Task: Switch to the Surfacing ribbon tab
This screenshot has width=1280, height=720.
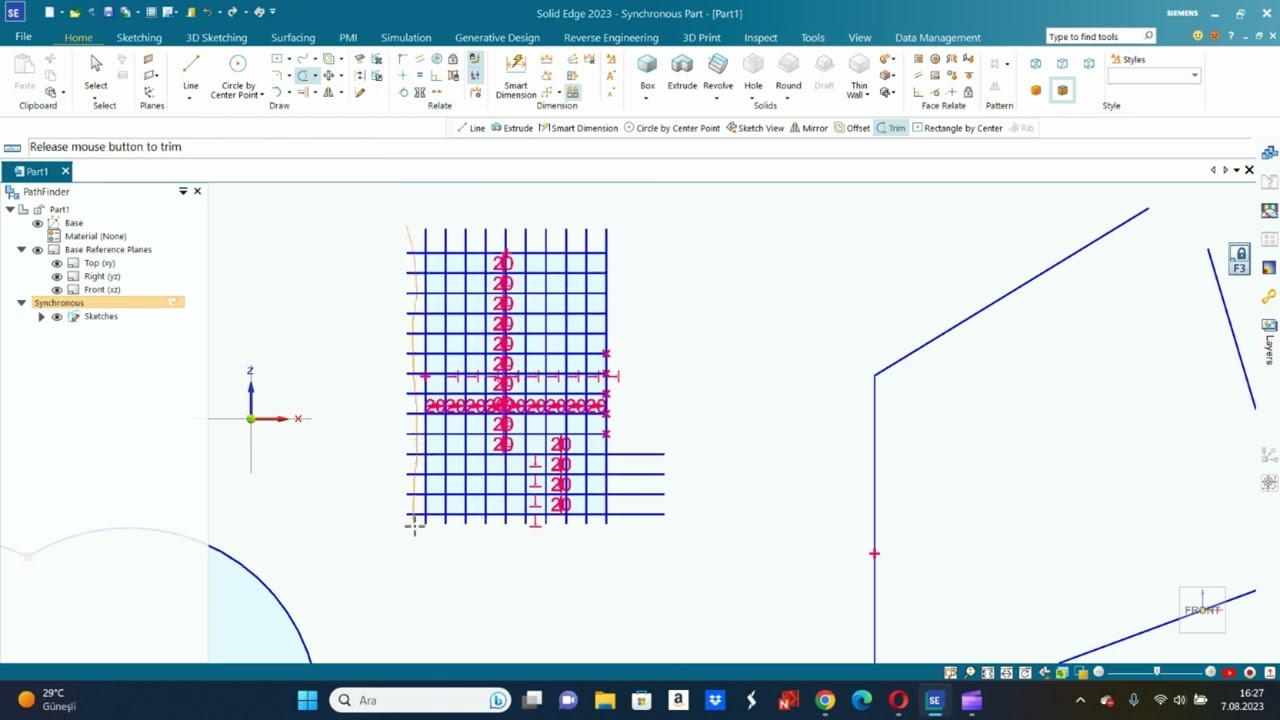Action: pos(293,37)
